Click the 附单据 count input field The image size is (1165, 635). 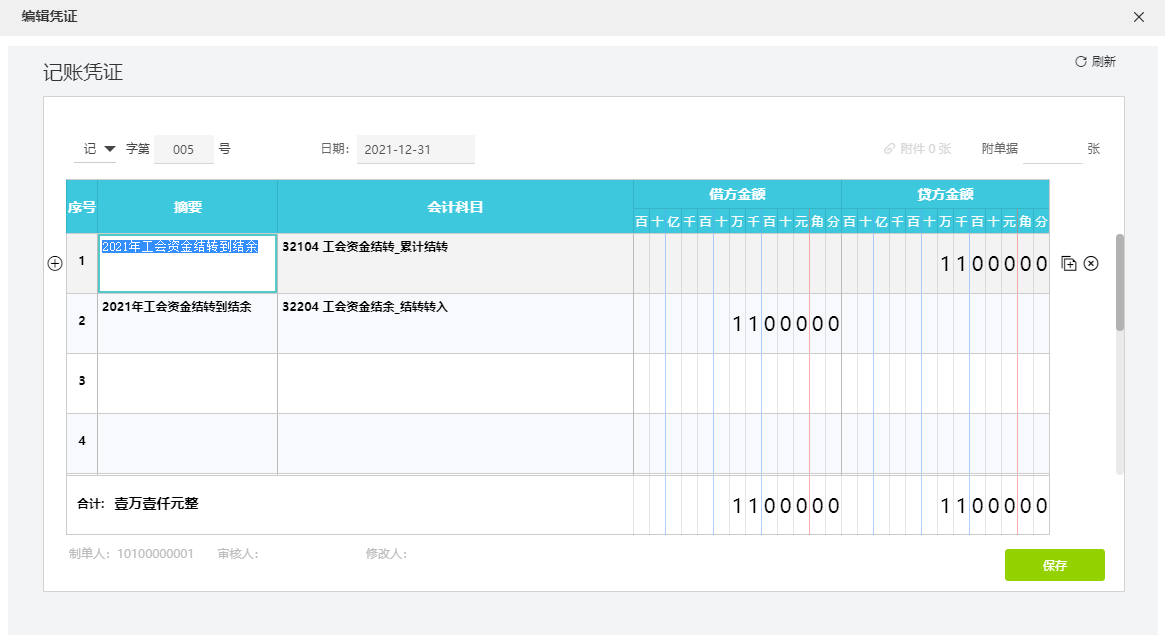tap(1052, 149)
